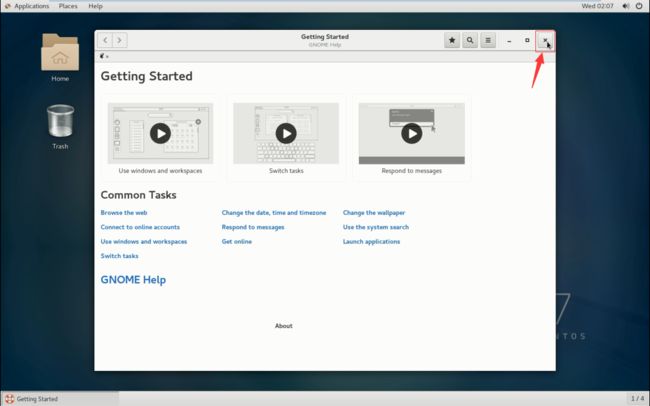Open the Places menu
The height and width of the screenshot is (406, 650).
pyautogui.click(x=68, y=6)
